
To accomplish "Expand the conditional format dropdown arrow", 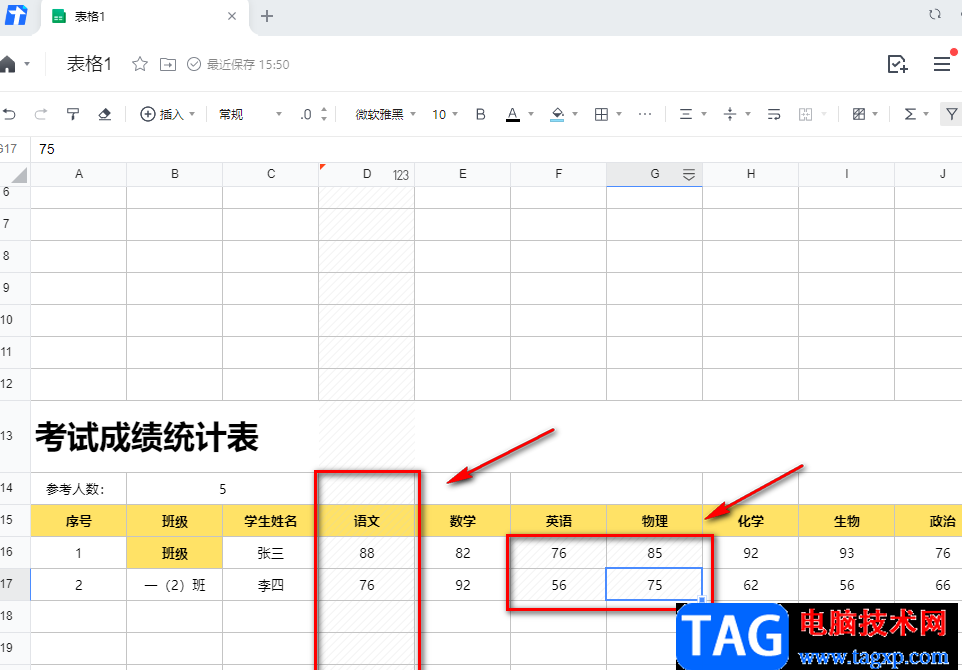I will (875, 114).
